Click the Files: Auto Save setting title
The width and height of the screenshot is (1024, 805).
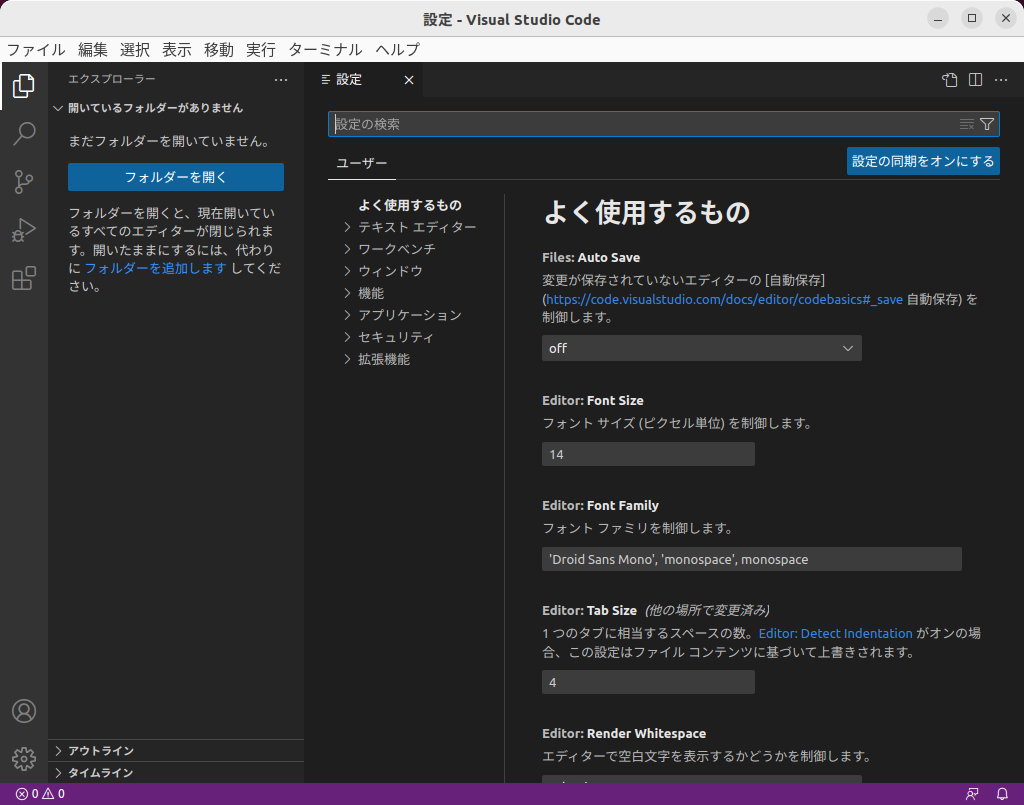tap(591, 258)
